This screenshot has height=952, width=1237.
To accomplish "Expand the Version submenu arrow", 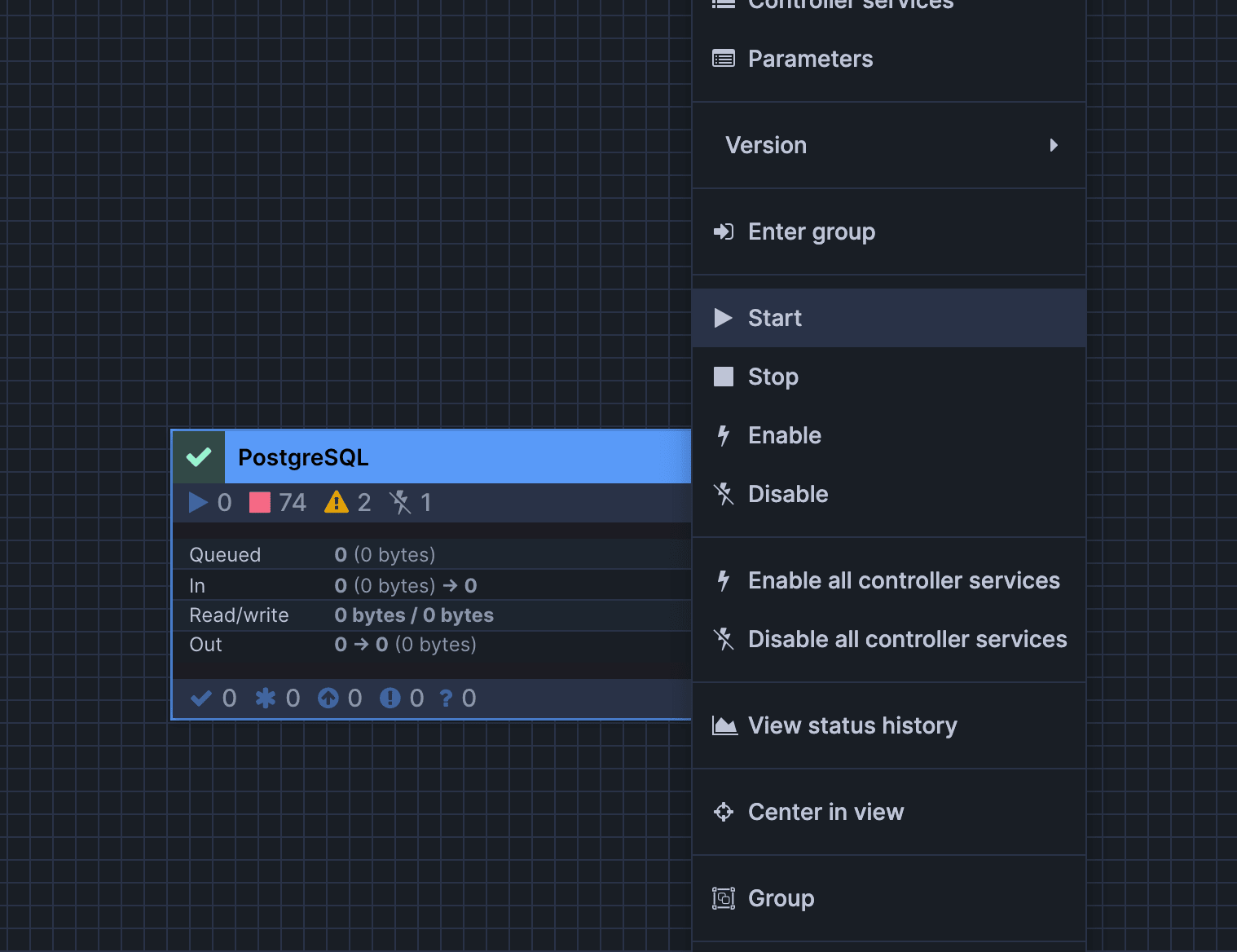I will coord(1054,145).
